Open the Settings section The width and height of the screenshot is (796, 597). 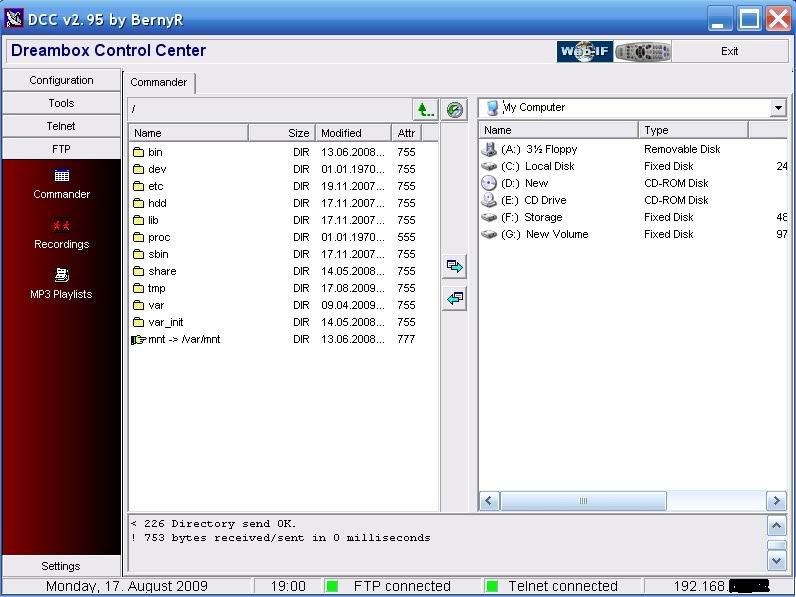61,566
